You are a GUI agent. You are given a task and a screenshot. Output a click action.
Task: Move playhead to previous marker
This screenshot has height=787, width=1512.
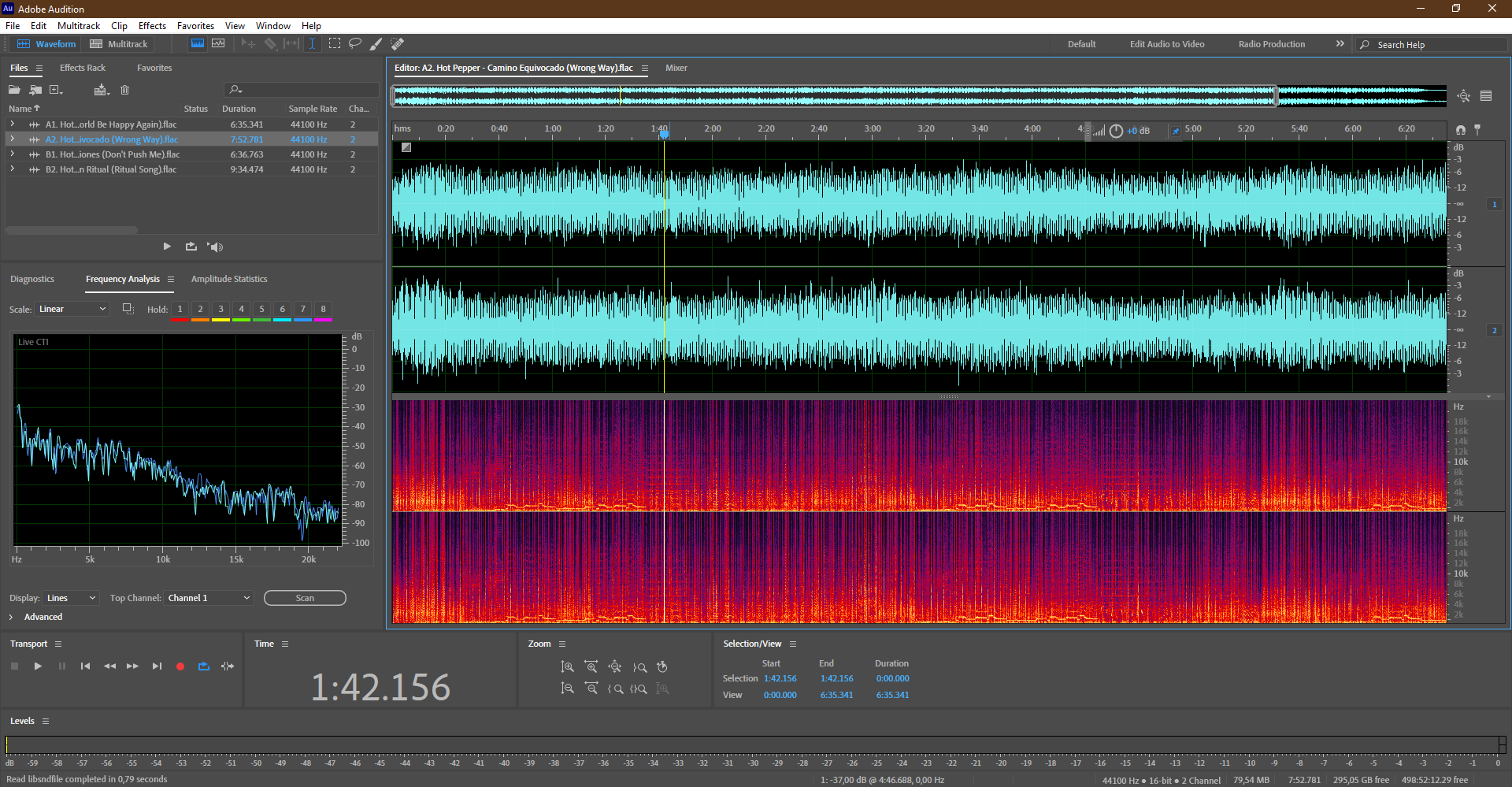(x=85, y=666)
